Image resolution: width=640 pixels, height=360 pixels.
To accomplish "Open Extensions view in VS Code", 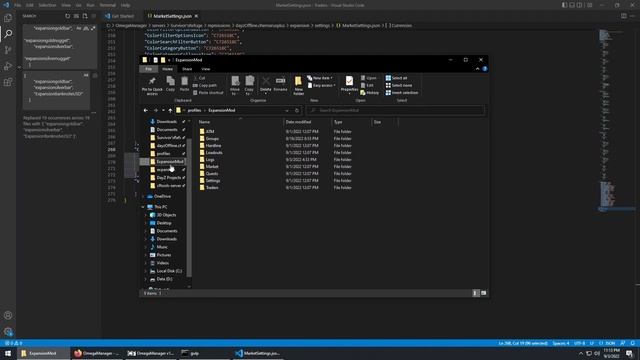I will pos(8,82).
